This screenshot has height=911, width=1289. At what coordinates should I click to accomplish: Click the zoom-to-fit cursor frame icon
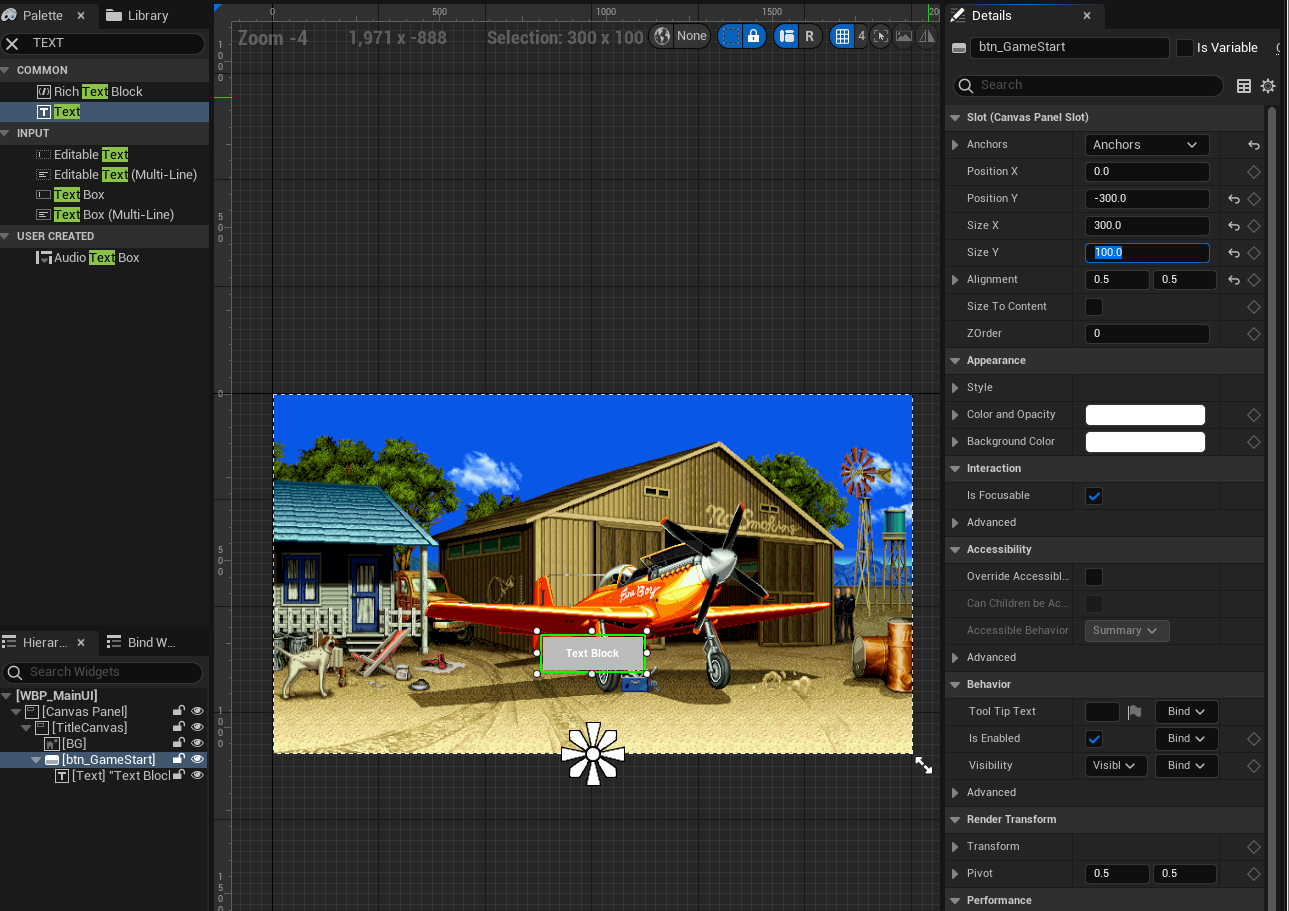[x=880, y=36]
